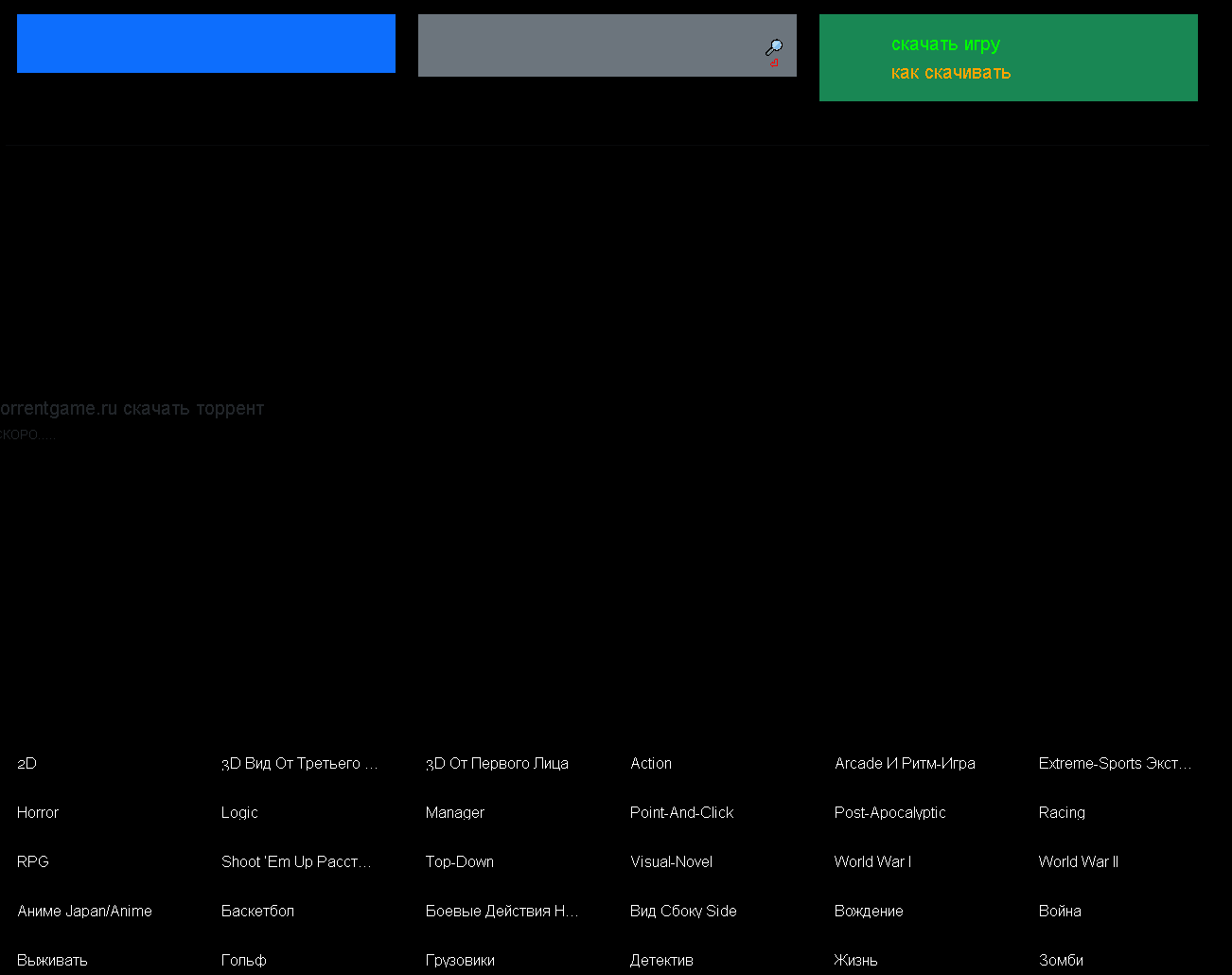Select the 2D category
1232x975 pixels.
(x=26, y=764)
